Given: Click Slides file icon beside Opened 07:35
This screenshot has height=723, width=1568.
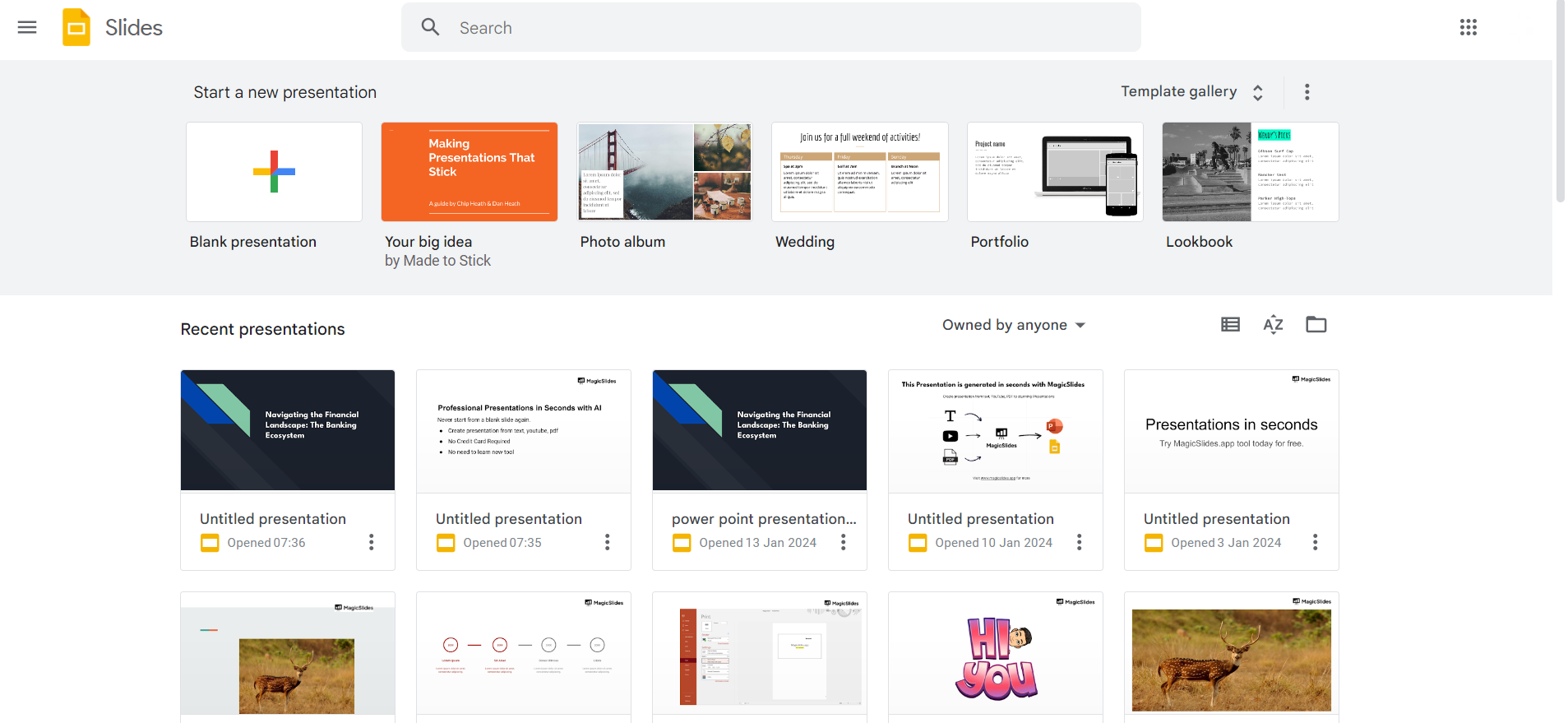Looking at the screenshot, I should [446, 543].
